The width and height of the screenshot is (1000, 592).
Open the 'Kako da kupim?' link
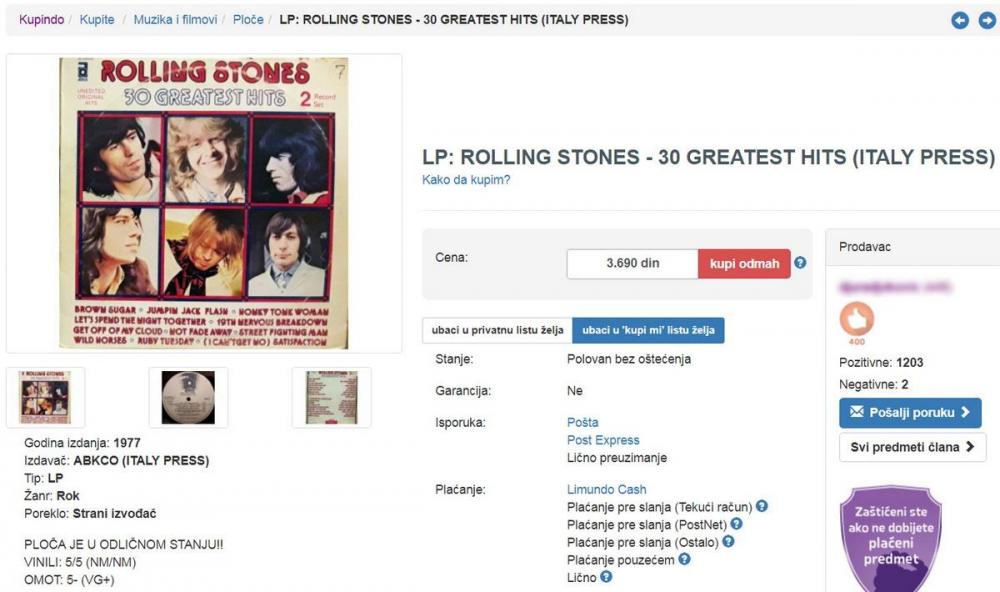pos(466,180)
